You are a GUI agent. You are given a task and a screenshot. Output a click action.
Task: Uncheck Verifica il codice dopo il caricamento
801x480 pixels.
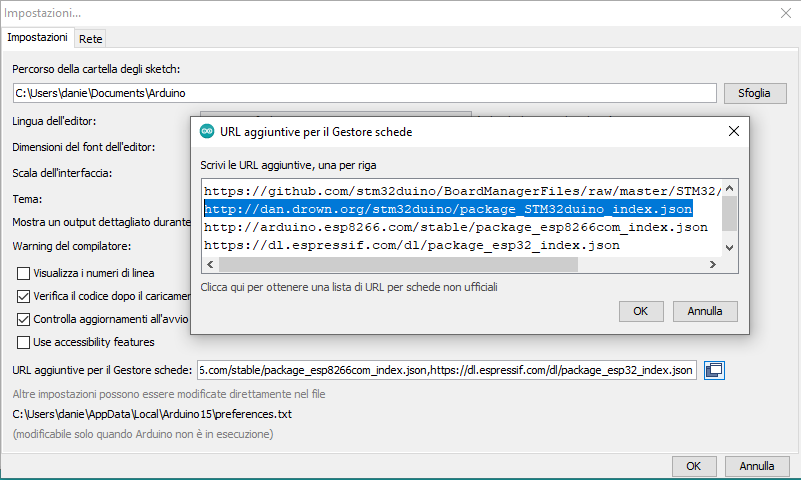pos(24,296)
